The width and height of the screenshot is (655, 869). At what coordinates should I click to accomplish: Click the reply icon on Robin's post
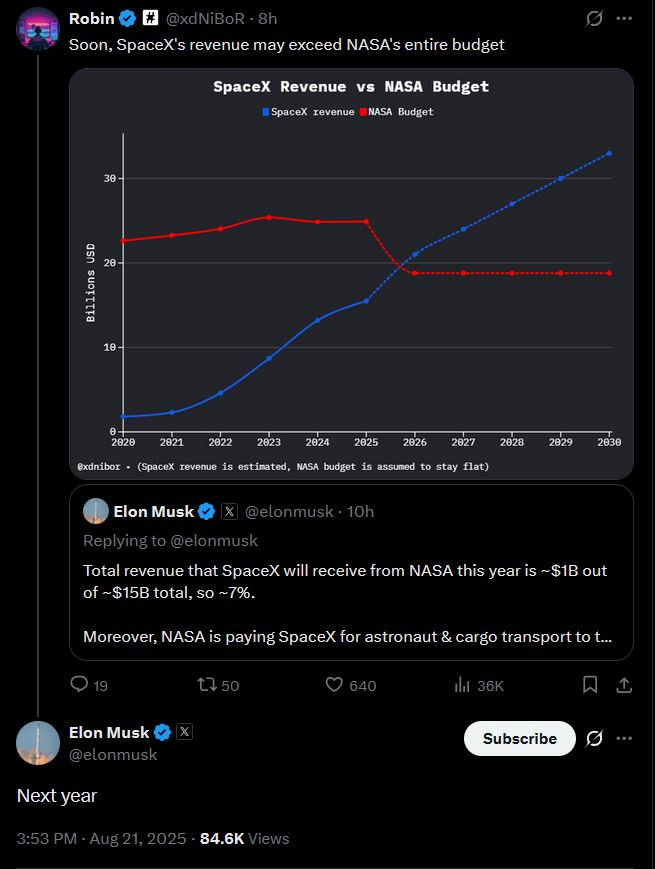[x=79, y=685]
